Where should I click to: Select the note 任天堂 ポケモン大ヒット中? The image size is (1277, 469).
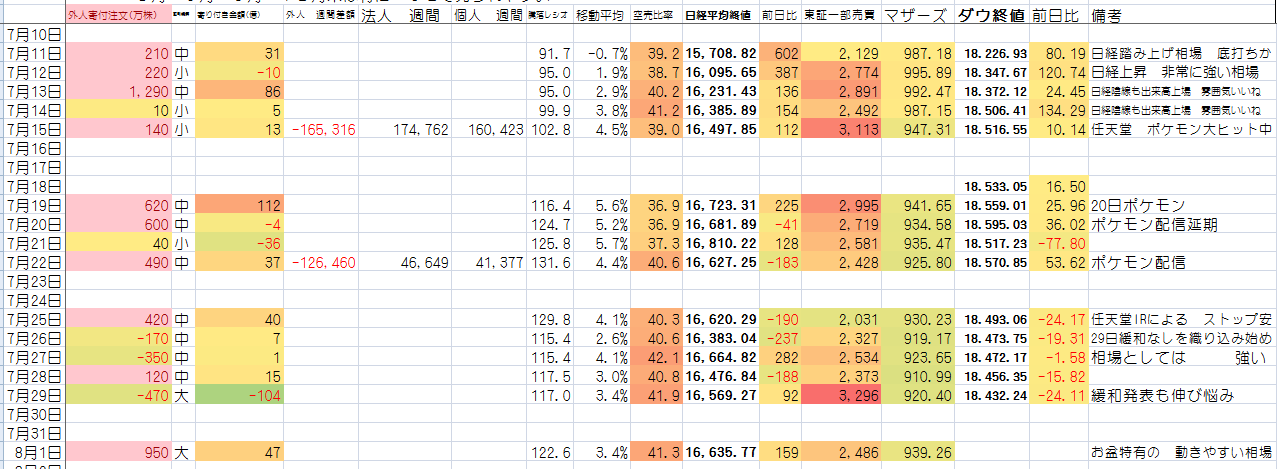click(1180, 129)
